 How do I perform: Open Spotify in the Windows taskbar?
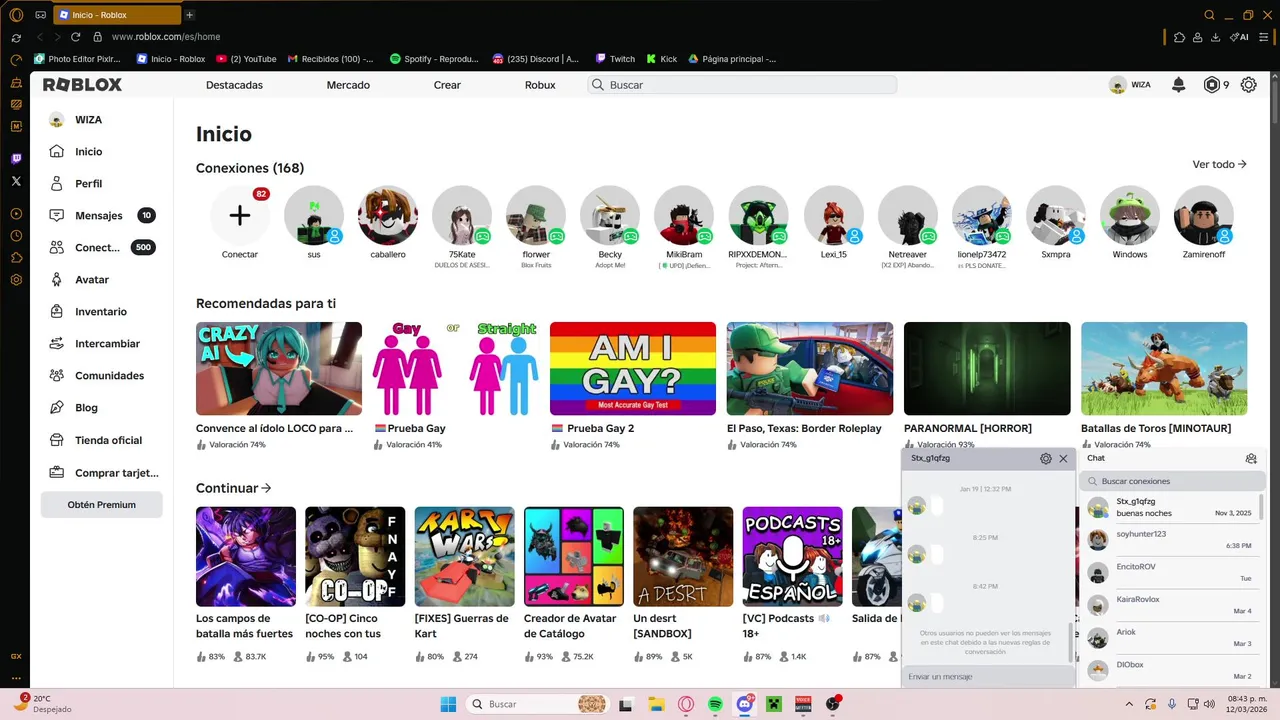pos(715,704)
